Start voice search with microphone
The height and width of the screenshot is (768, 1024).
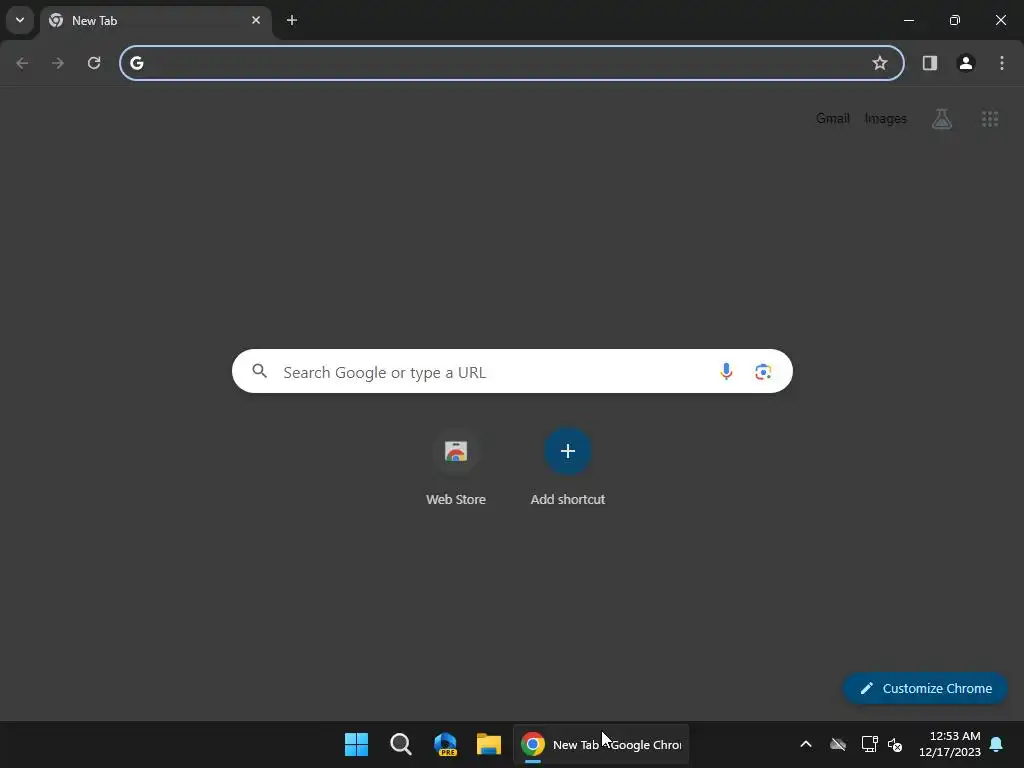[x=726, y=372]
